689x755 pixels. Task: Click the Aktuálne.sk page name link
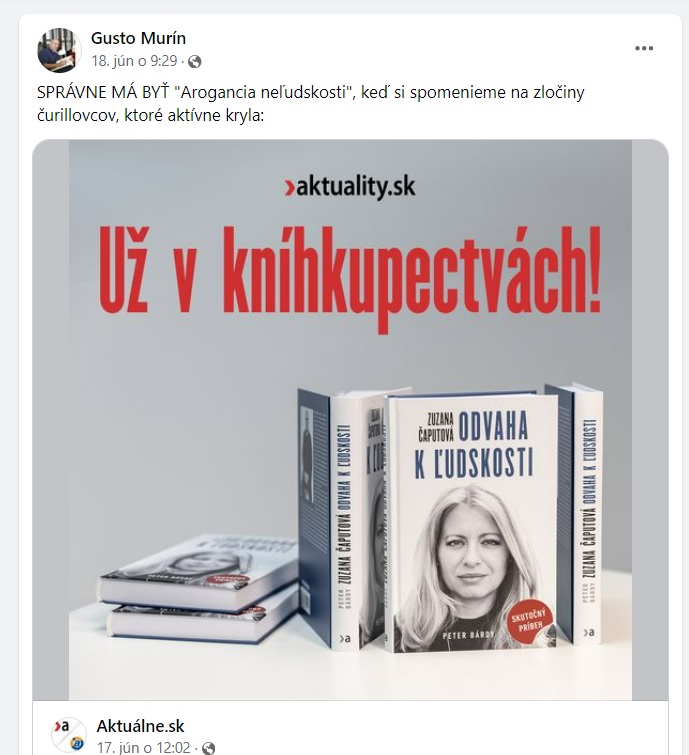[140, 726]
